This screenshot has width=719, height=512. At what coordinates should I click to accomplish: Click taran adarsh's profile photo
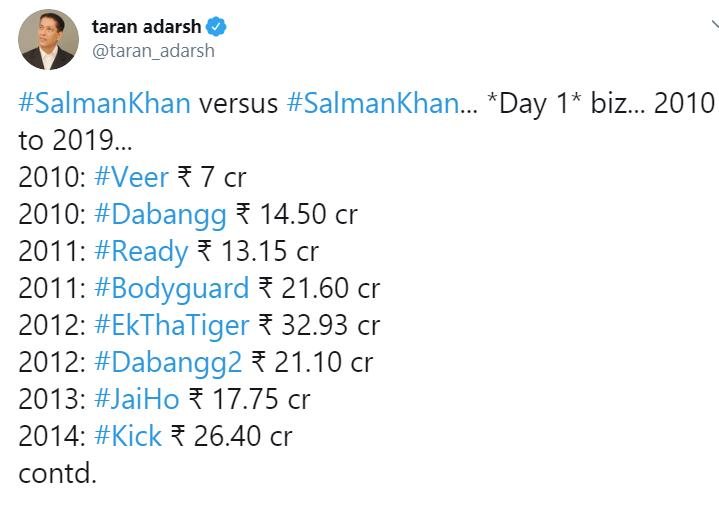pos(48,40)
